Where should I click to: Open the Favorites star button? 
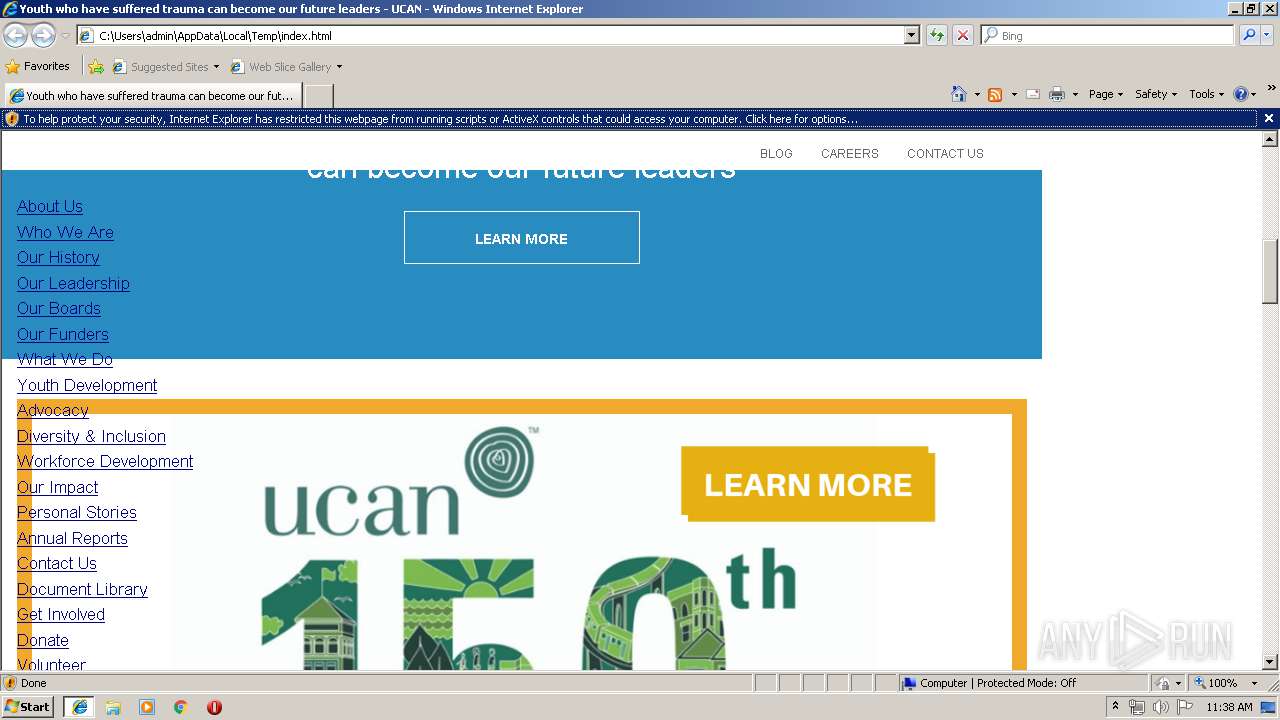coord(37,66)
